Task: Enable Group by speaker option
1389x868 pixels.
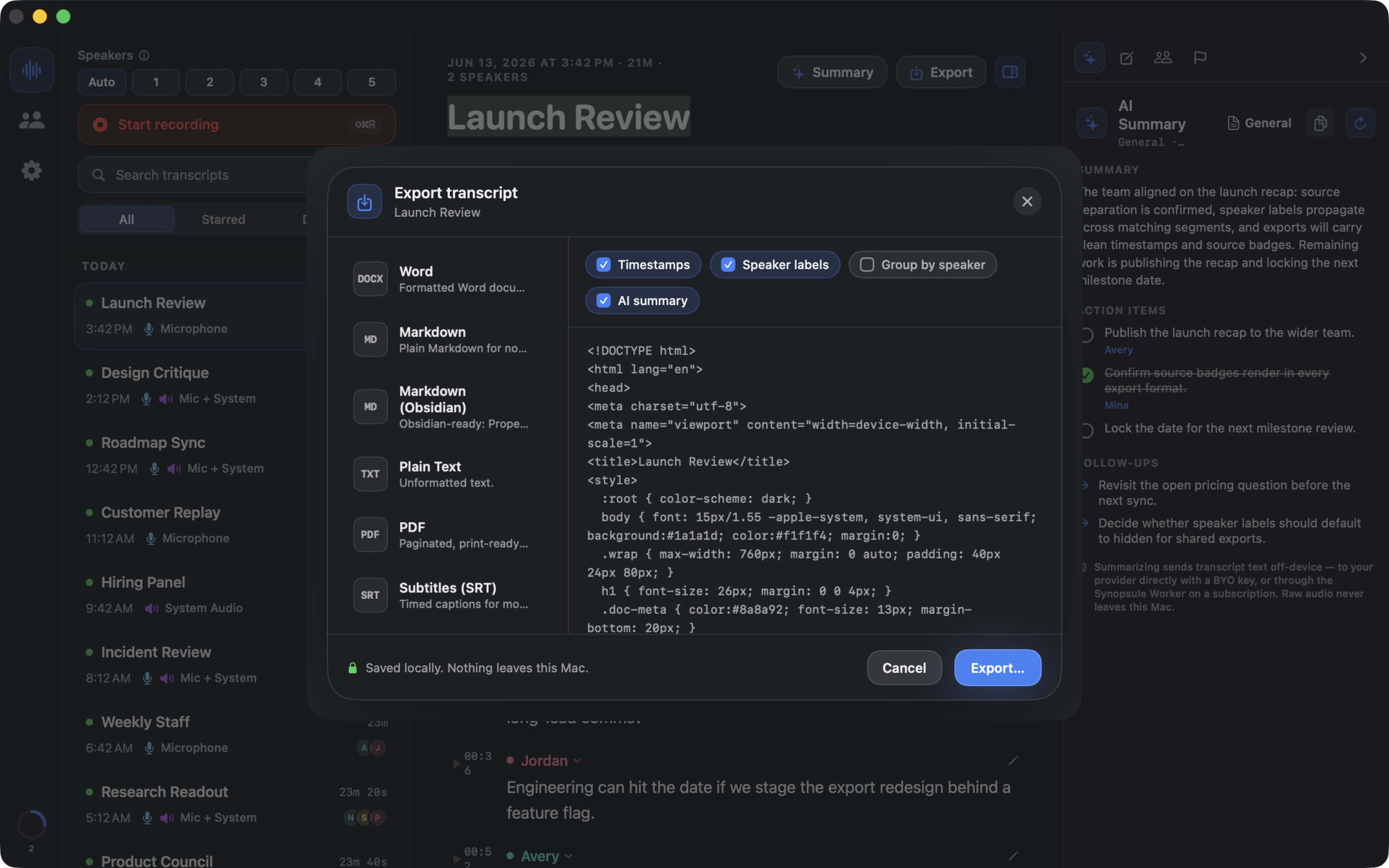Action: point(922,265)
